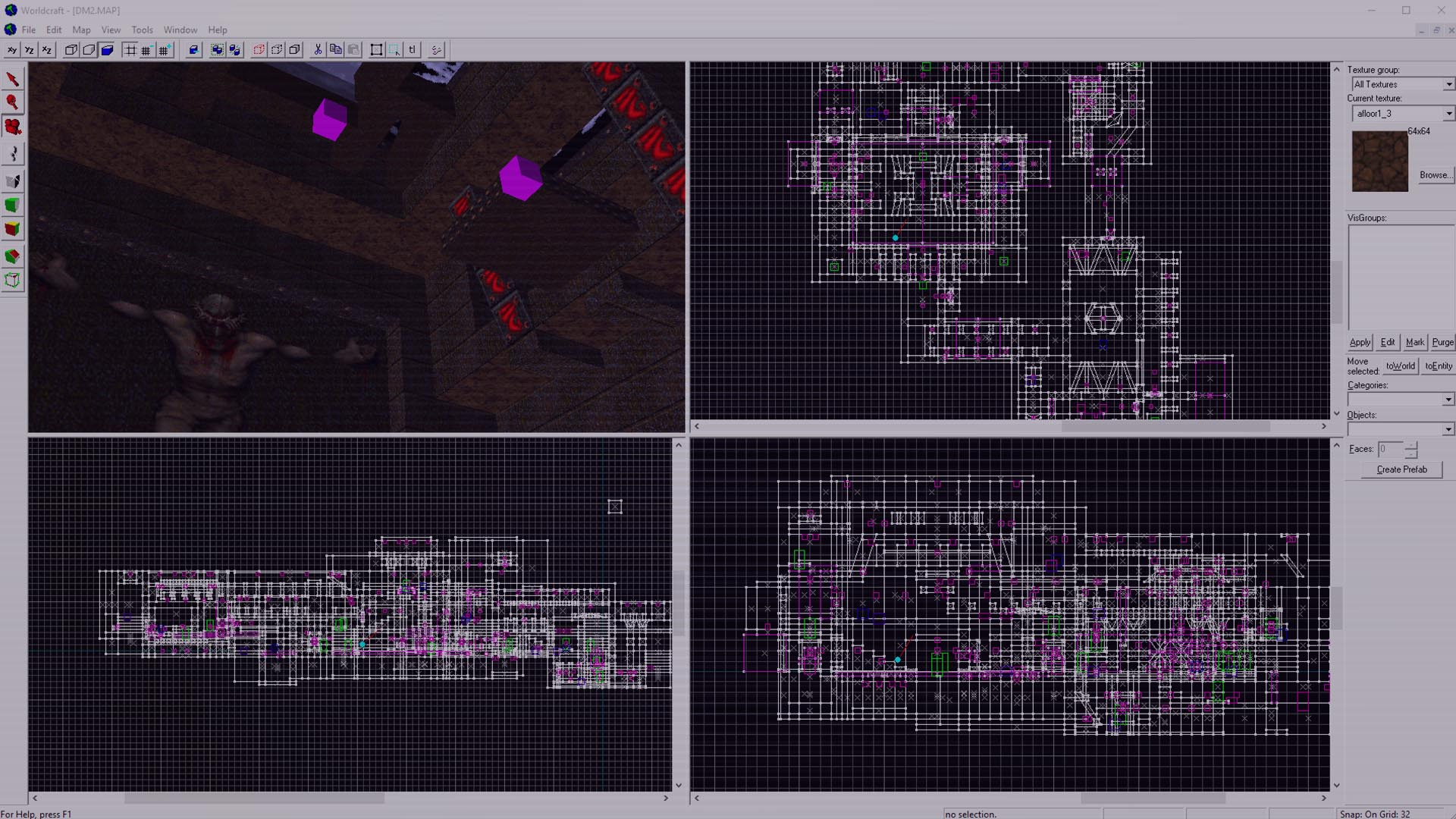Click the Snap On Grid status text
1456x819 pixels.
click(1375, 814)
